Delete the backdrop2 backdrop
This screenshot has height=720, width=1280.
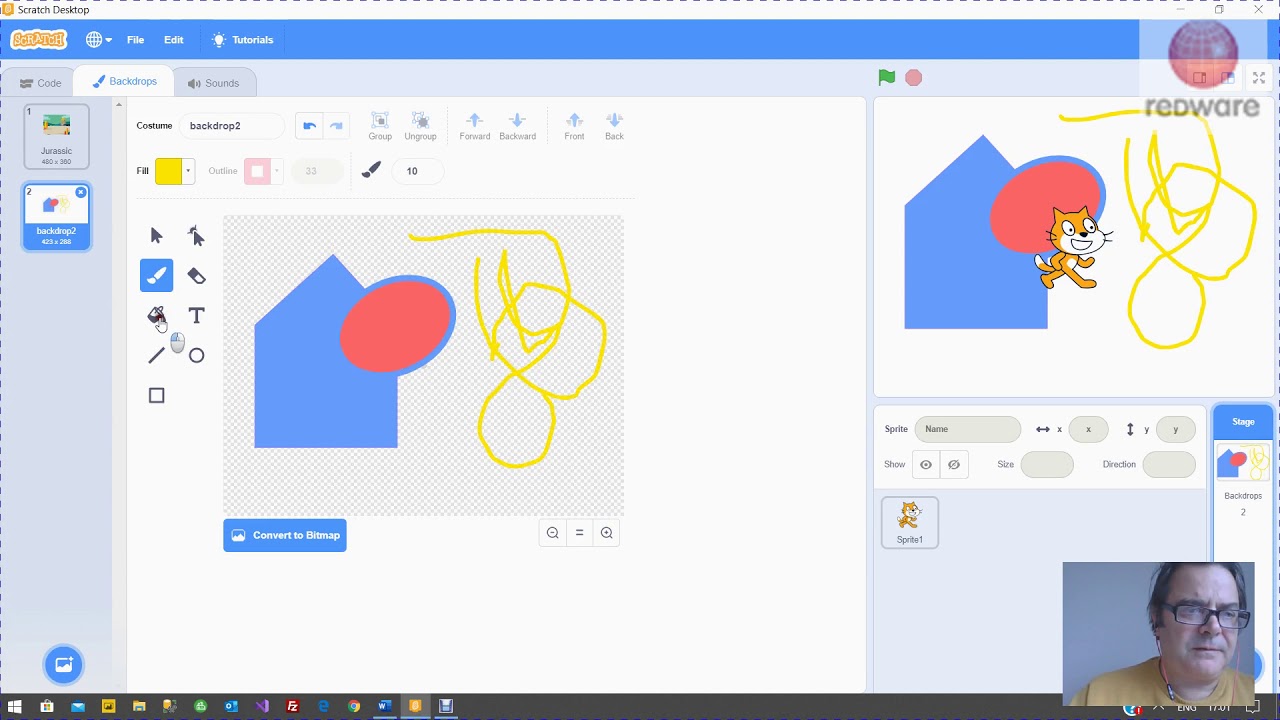pyautogui.click(x=81, y=192)
